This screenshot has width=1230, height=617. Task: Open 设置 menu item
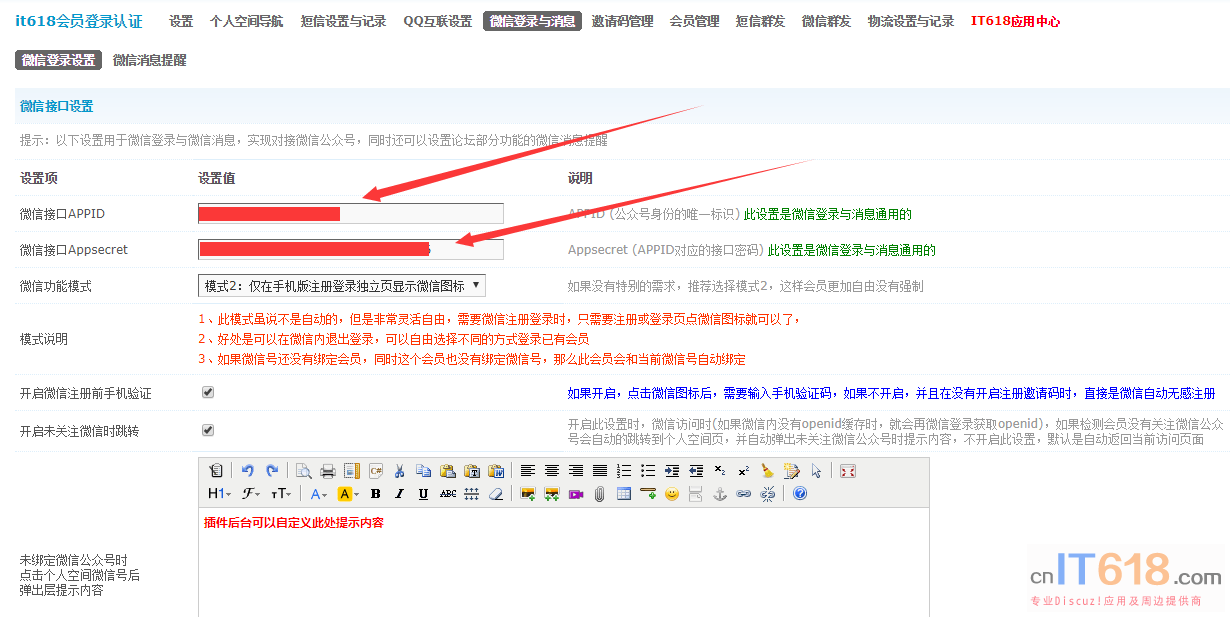point(181,21)
